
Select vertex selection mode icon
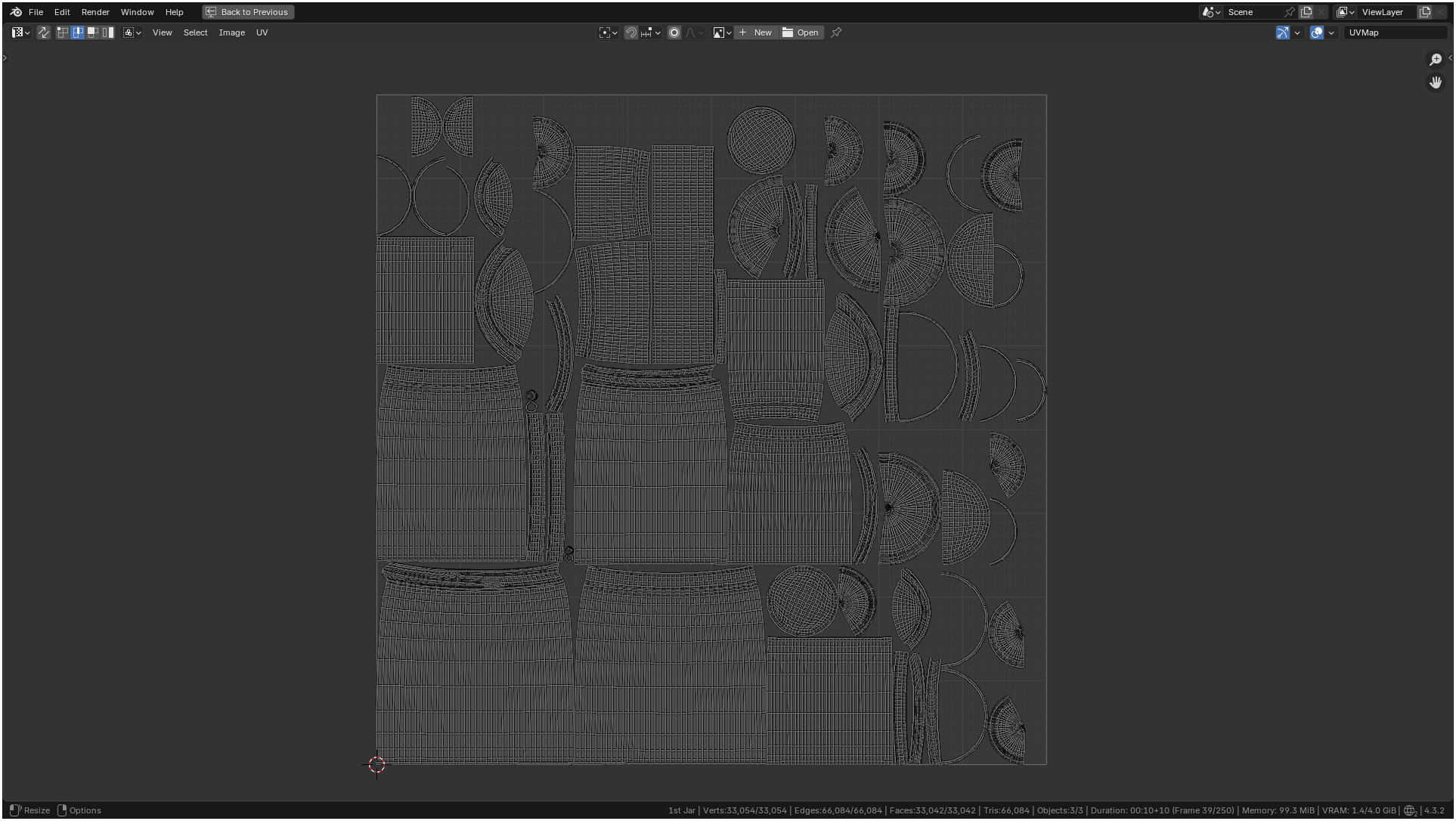63,33
